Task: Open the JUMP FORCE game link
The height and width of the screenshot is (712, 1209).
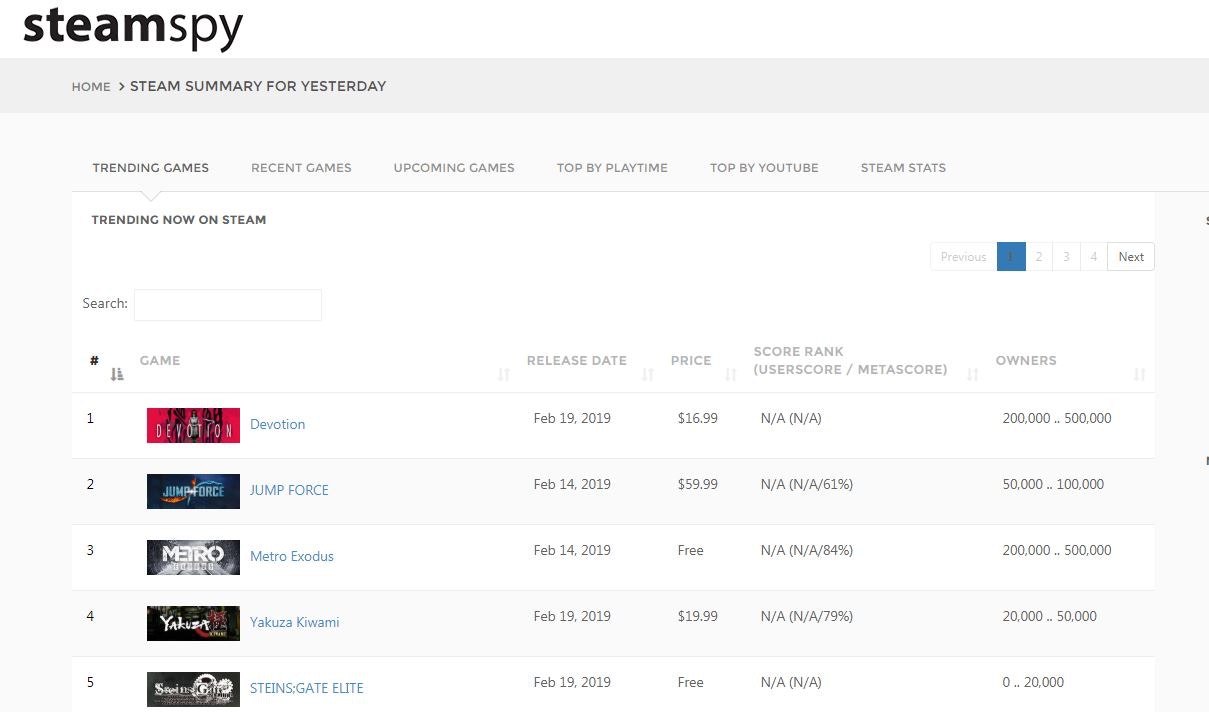Action: point(289,490)
